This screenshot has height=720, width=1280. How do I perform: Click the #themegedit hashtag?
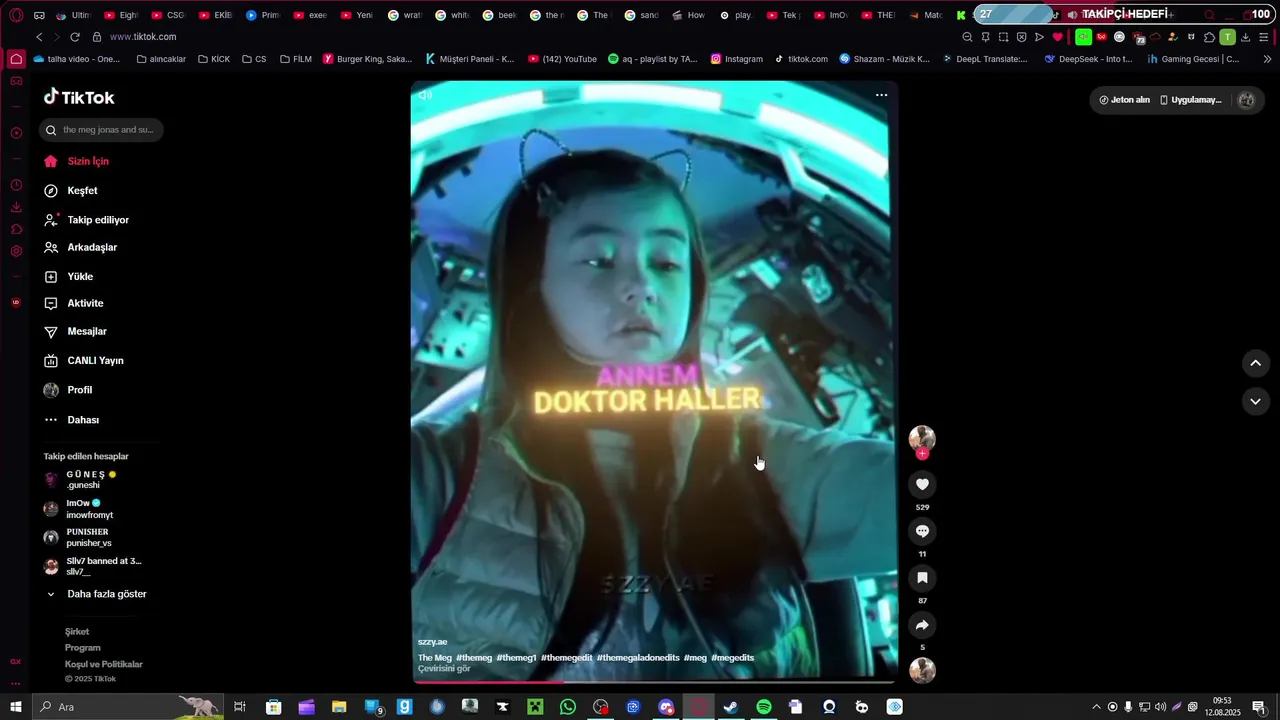click(x=566, y=658)
